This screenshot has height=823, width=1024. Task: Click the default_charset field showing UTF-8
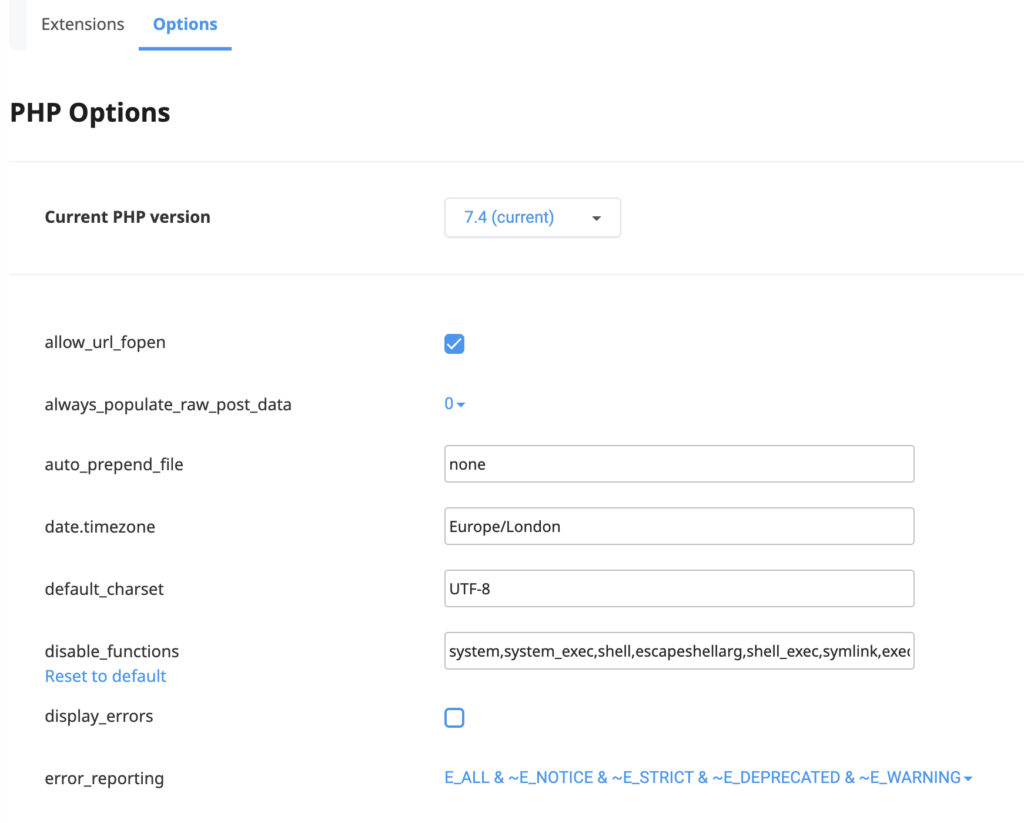click(x=679, y=588)
